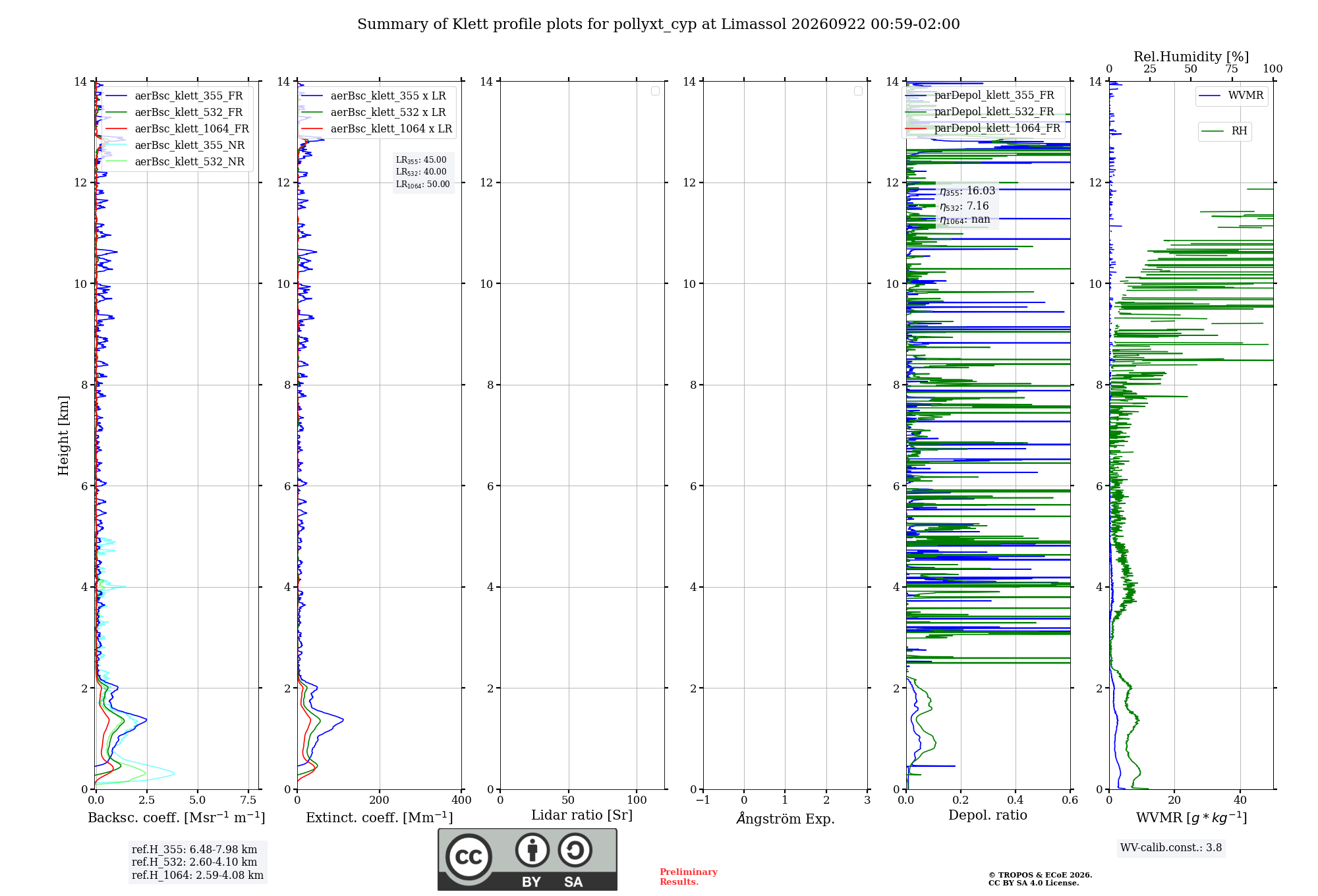The width and height of the screenshot is (1318, 896).
Task: Click the WVMR legend entry
Action: [x=1232, y=96]
